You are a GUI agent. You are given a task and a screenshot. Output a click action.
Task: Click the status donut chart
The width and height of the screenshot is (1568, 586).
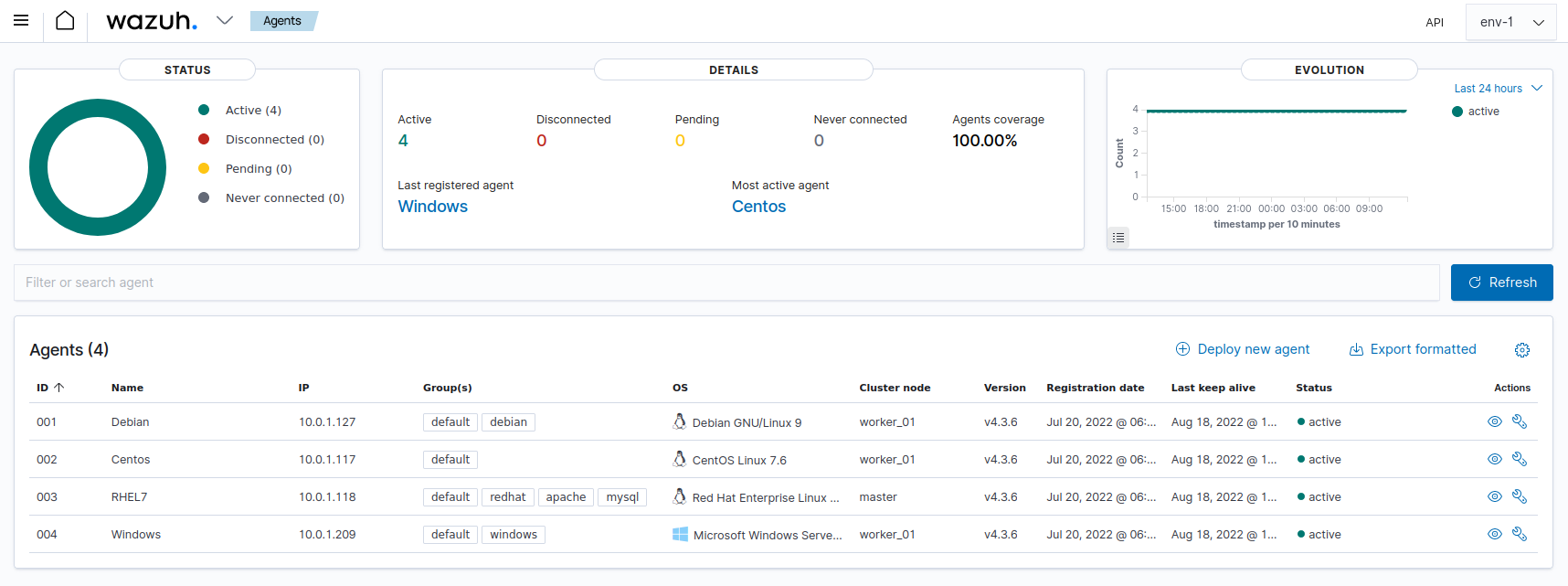point(98,167)
